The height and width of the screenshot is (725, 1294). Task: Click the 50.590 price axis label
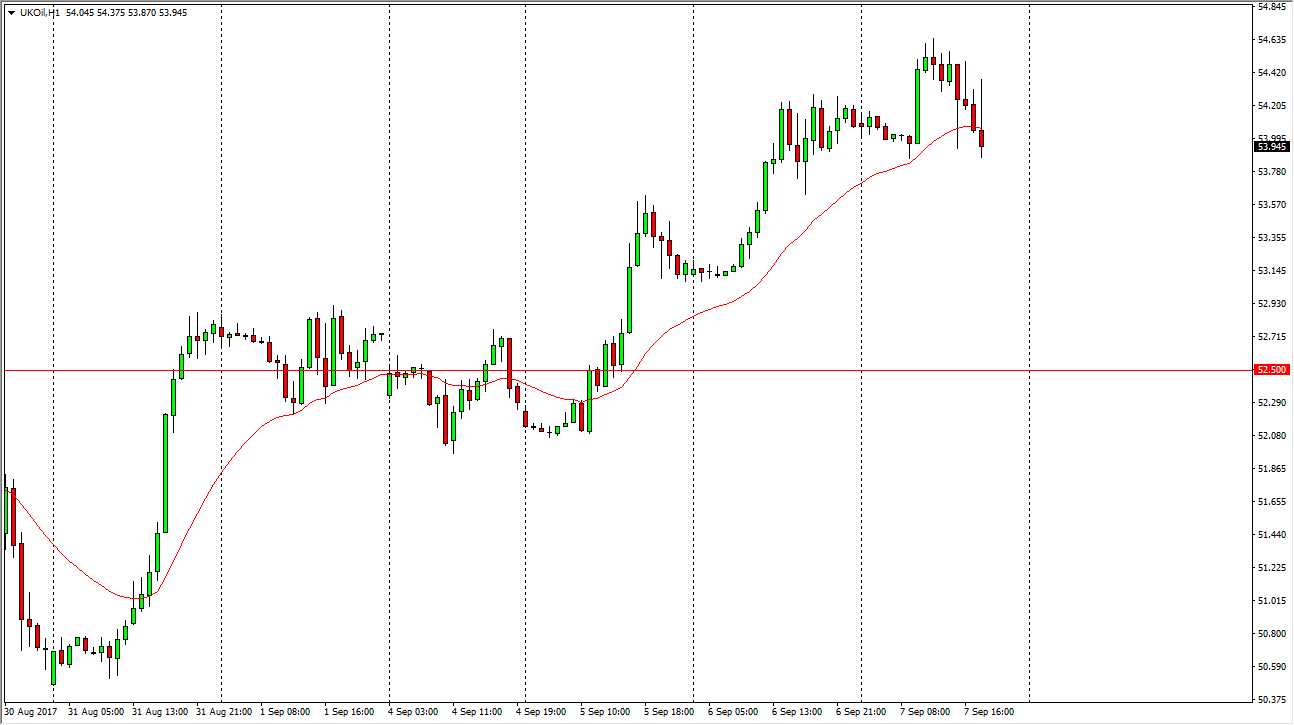[x=1272, y=667]
